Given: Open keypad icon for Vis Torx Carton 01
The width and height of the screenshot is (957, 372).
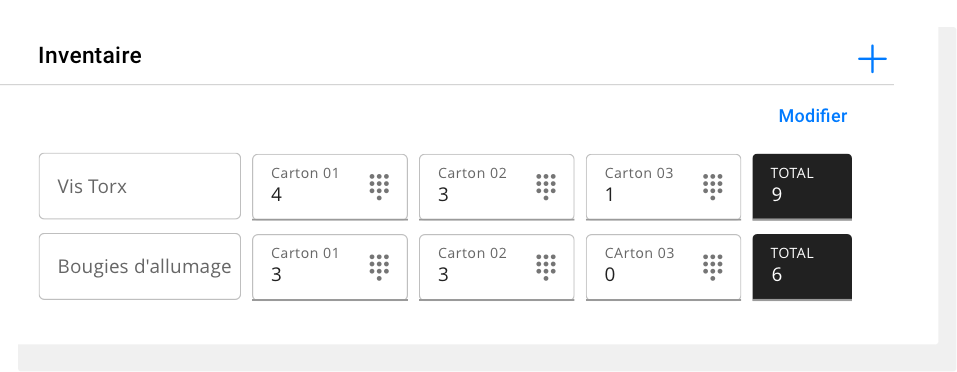Looking at the screenshot, I should coord(379,187).
